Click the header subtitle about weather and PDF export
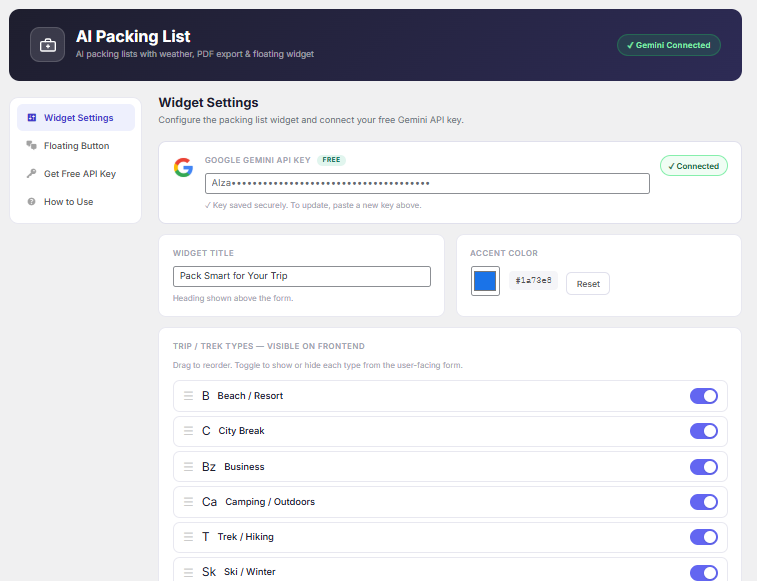The width and height of the screenshot is (757, 581). [x=195, y=54]
